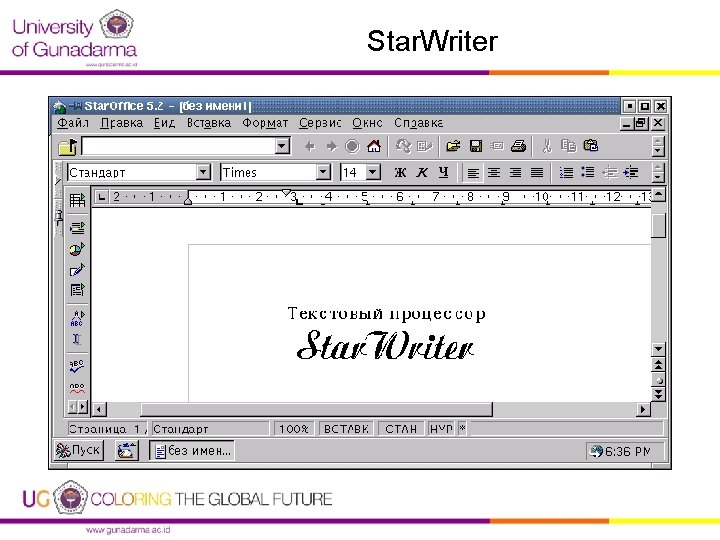The height and width of the screenshot is (540, 720).
Task: Open Draw functions tool in side toolbar
Action: [x=77, y=270]
